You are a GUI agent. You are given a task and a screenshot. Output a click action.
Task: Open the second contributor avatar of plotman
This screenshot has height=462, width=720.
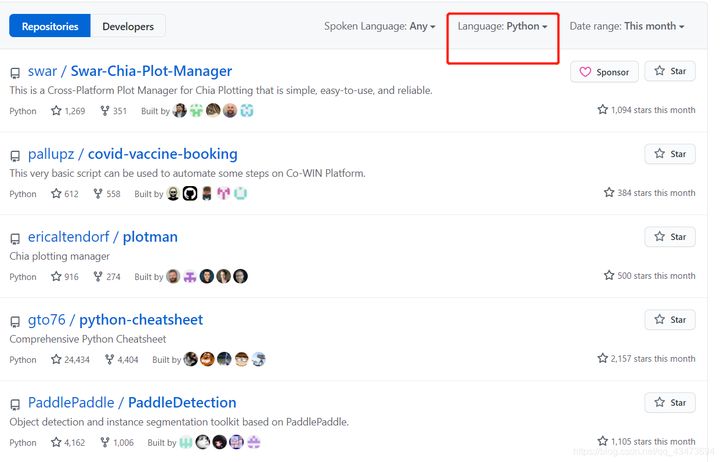(190, 276)
